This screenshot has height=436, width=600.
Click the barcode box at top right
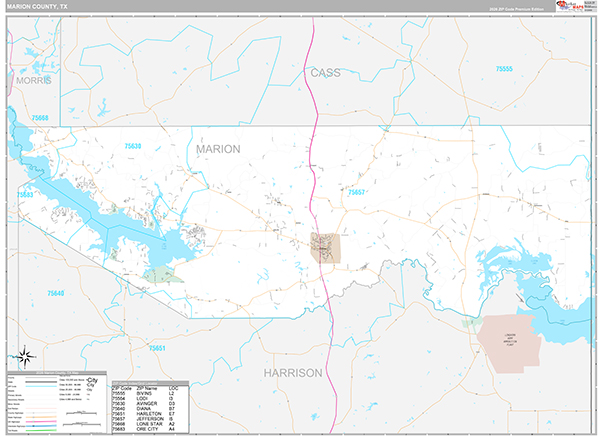589,6
